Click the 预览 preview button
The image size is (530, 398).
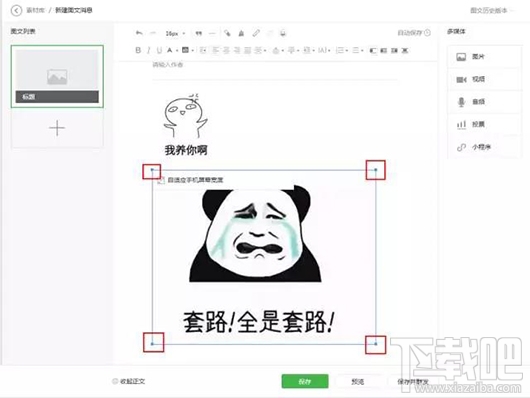(358, 381)
